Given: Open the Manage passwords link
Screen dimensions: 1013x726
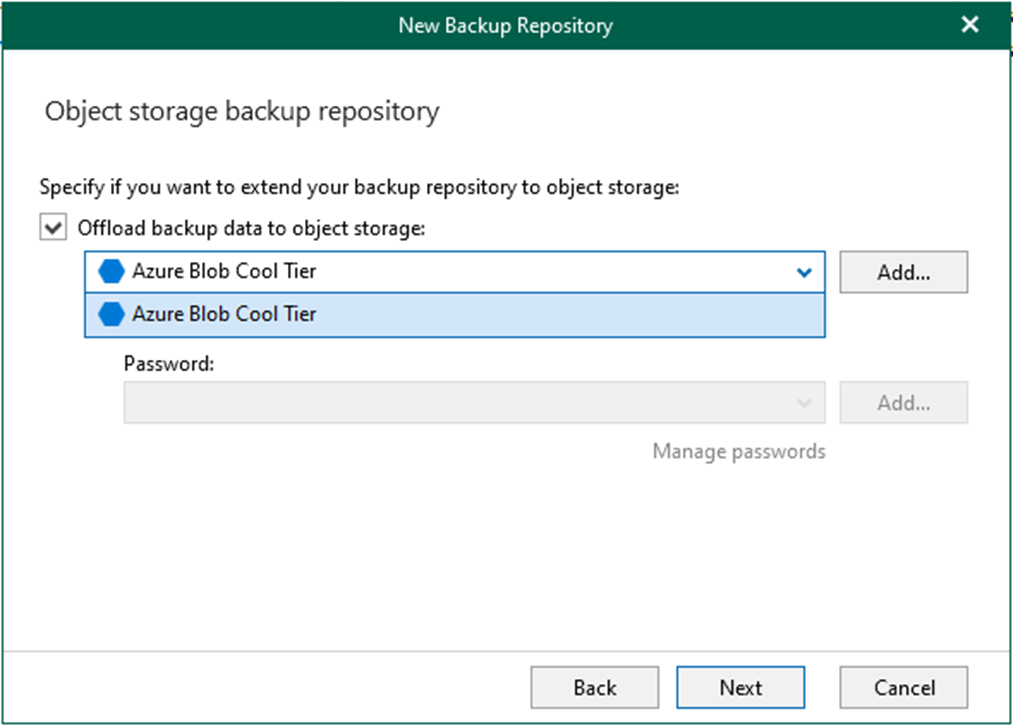Looking at the screenshot, I should 738,451.
